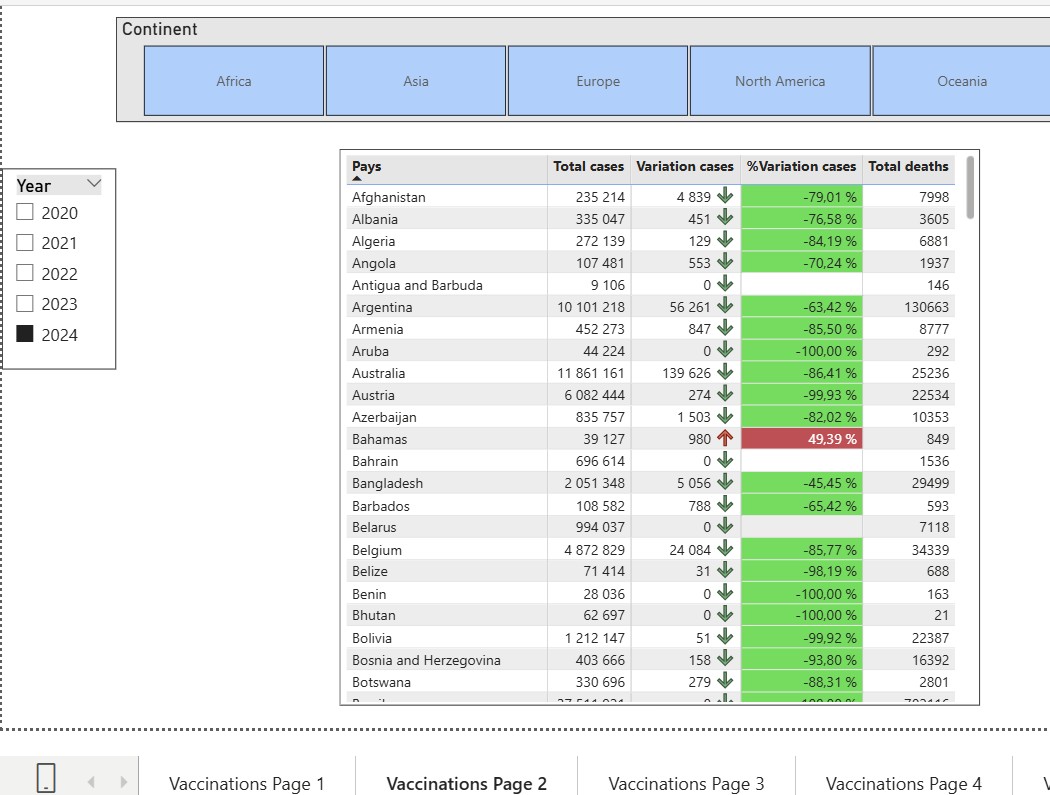Screen dimensions: 1050x795
Task: Select Europe in the Continent slicer
Action: click(597, 81)
